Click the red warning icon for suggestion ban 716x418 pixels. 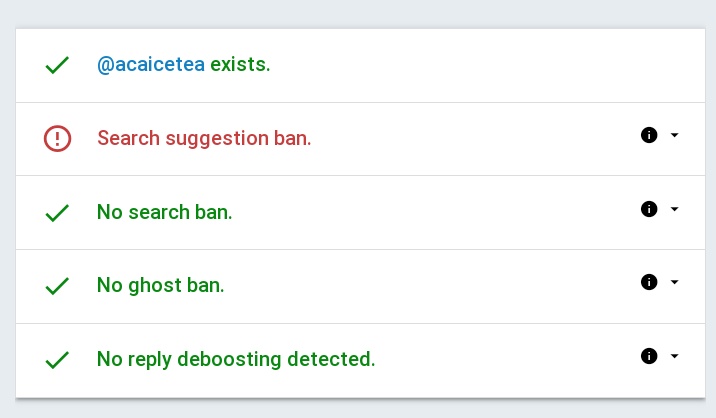[x=58, y=138]
